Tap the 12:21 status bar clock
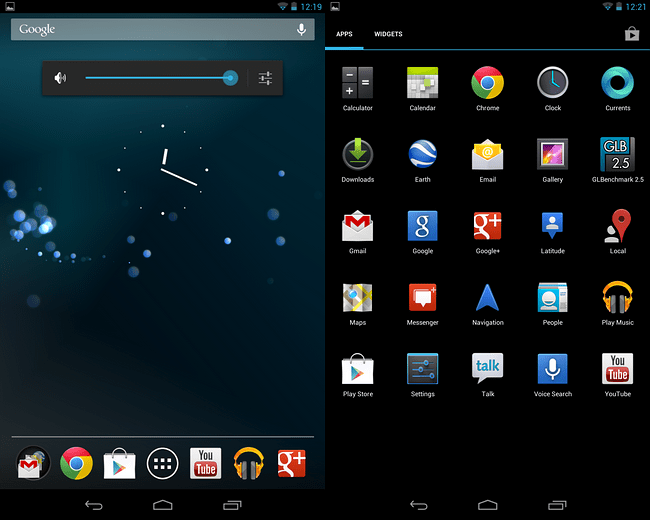Screen dimensions: 650x520 tap(635, 7)
